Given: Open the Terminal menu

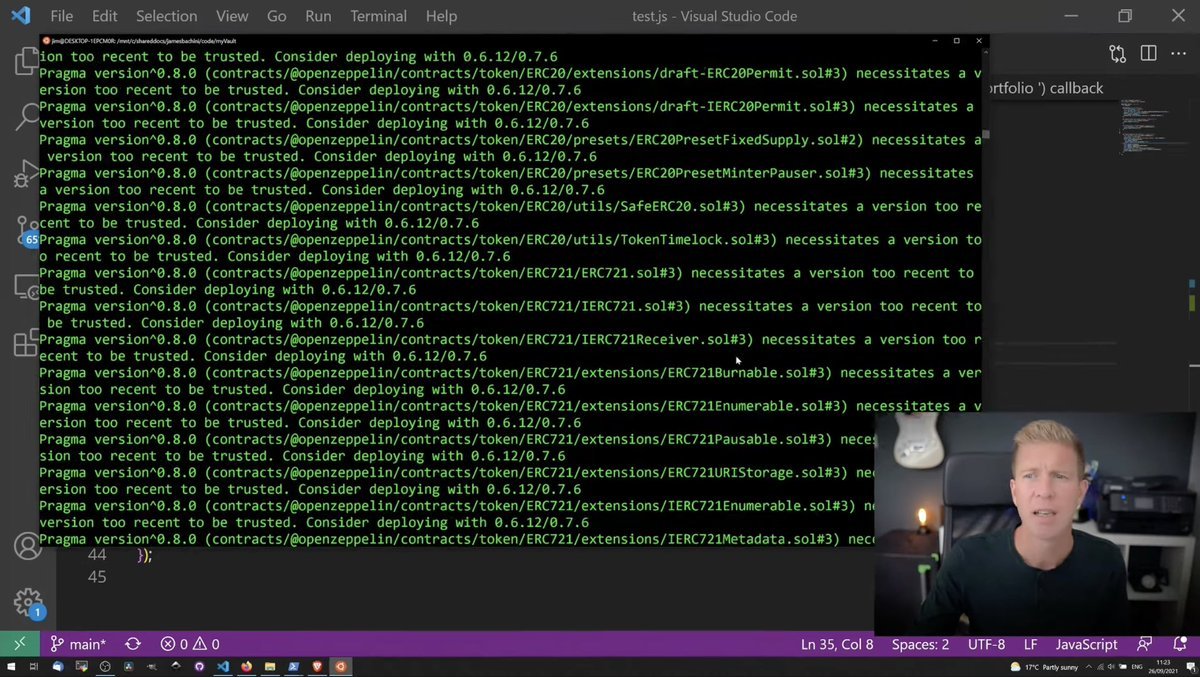Looking at the screenshot, I should point(379,16).
